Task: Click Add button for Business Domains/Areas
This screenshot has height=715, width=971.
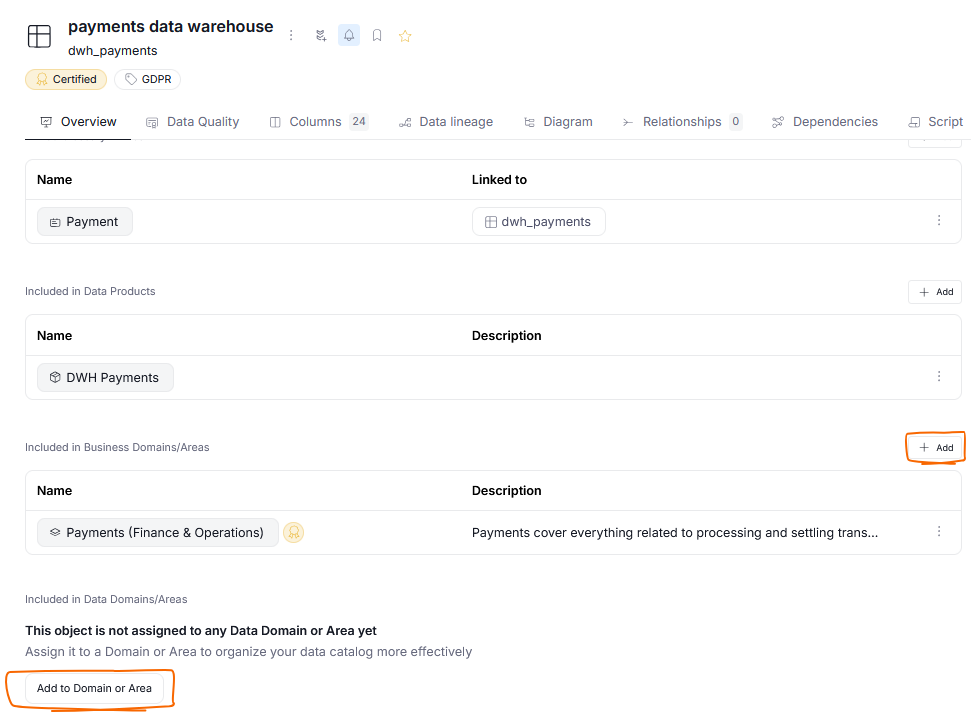Action: point(935,447)
